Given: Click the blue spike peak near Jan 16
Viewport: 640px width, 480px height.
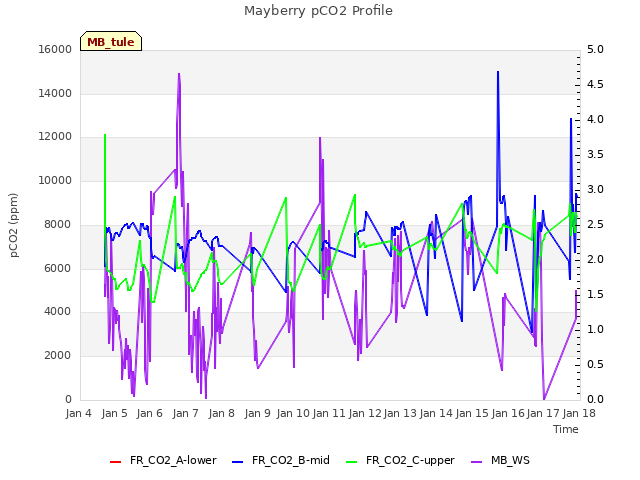Looking at the screenshot, I should pos(498,72).
